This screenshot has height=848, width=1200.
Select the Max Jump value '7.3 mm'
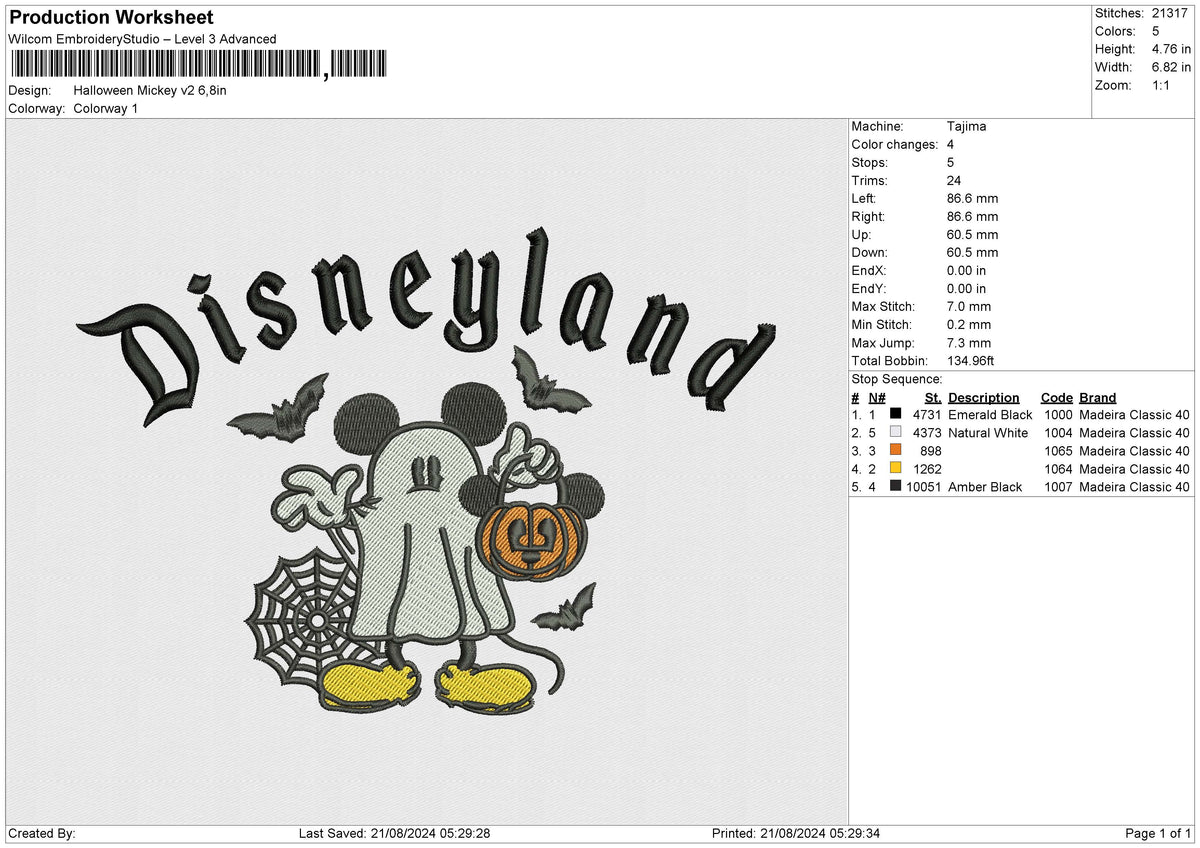click(968, 343)
